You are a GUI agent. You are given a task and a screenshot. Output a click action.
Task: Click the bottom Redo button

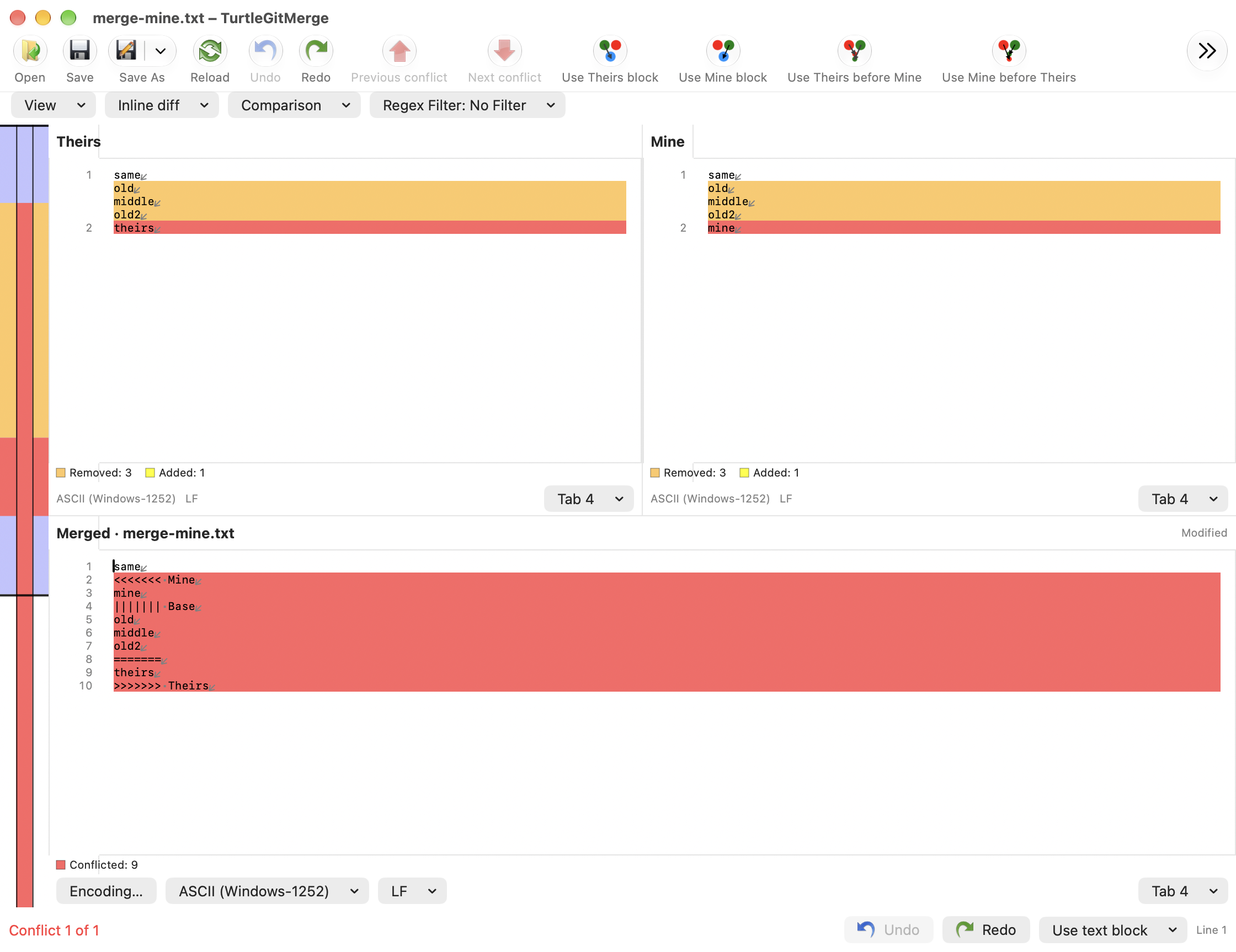tap(986, 930)
